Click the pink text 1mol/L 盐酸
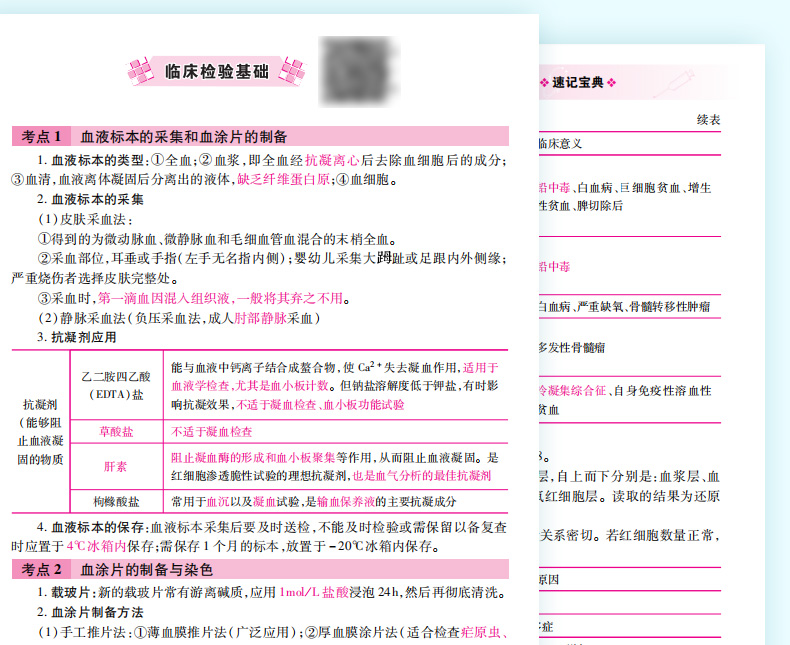790x645 pixels. pos(320,592)
